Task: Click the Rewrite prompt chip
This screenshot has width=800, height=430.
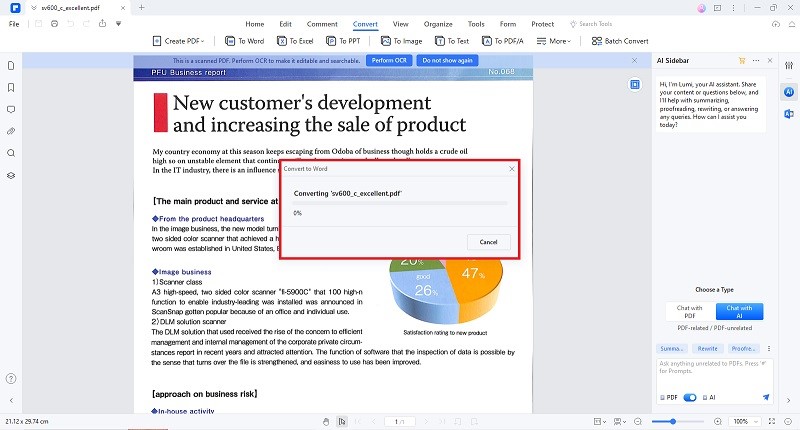Action: click(x=708, y=348)
